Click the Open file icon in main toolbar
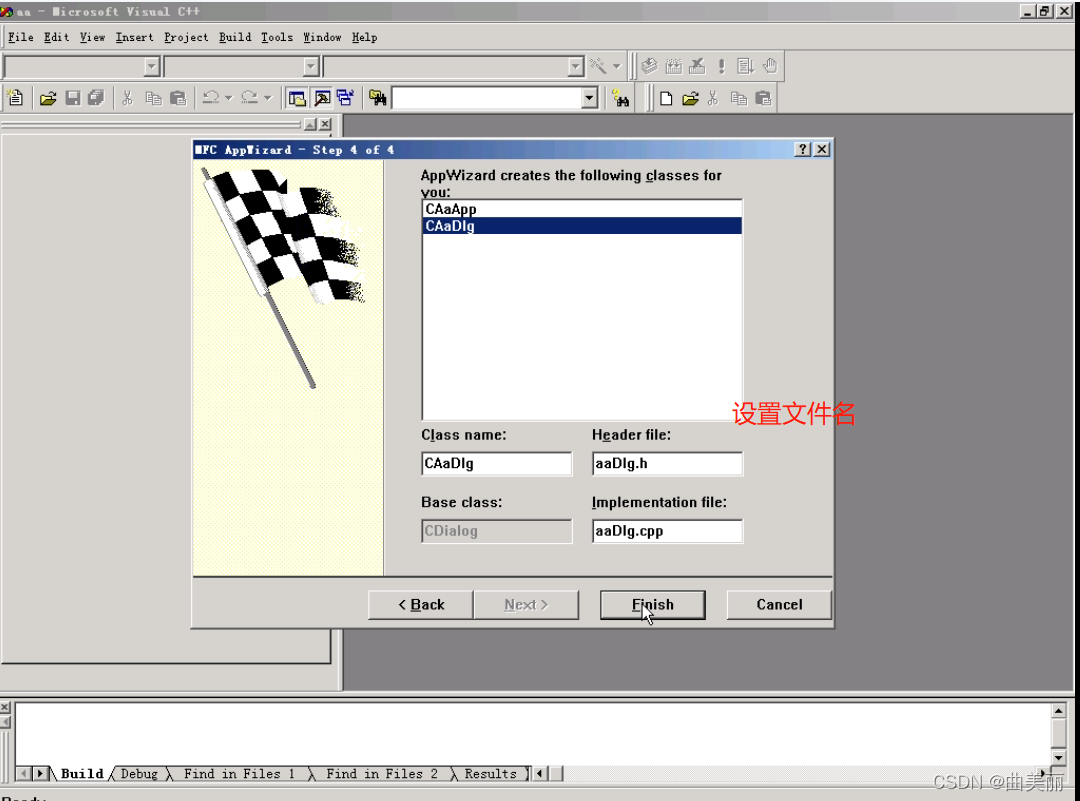1080x801 pixels. tap(48, 98)
